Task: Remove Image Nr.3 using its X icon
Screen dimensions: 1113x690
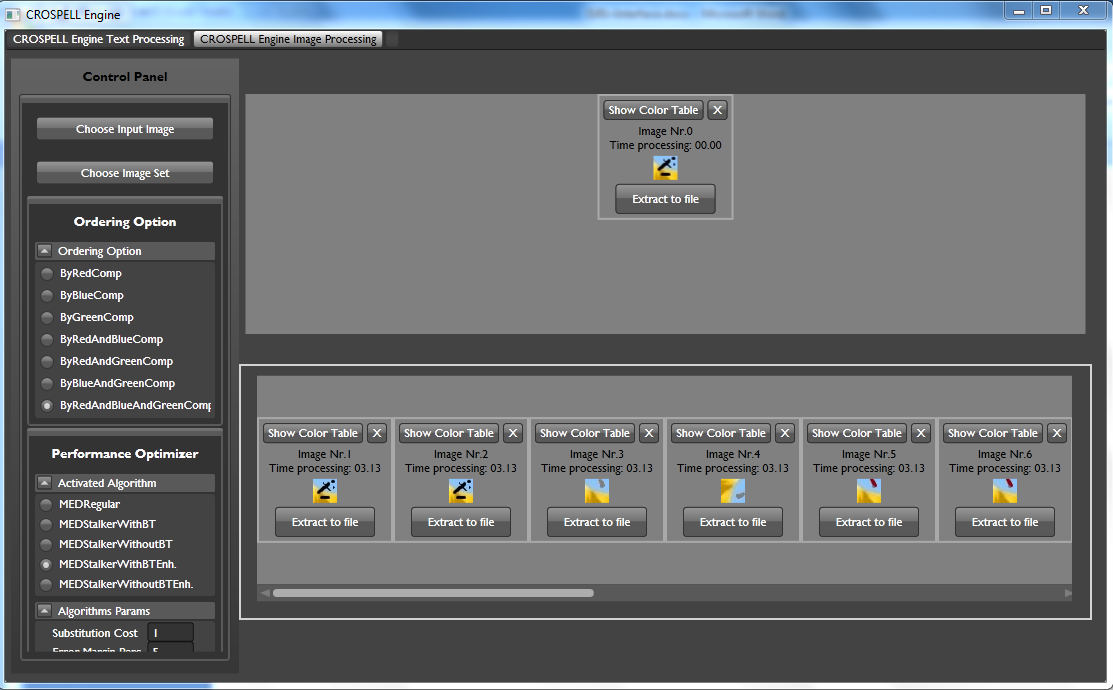Action: click(x=649, y=433)
